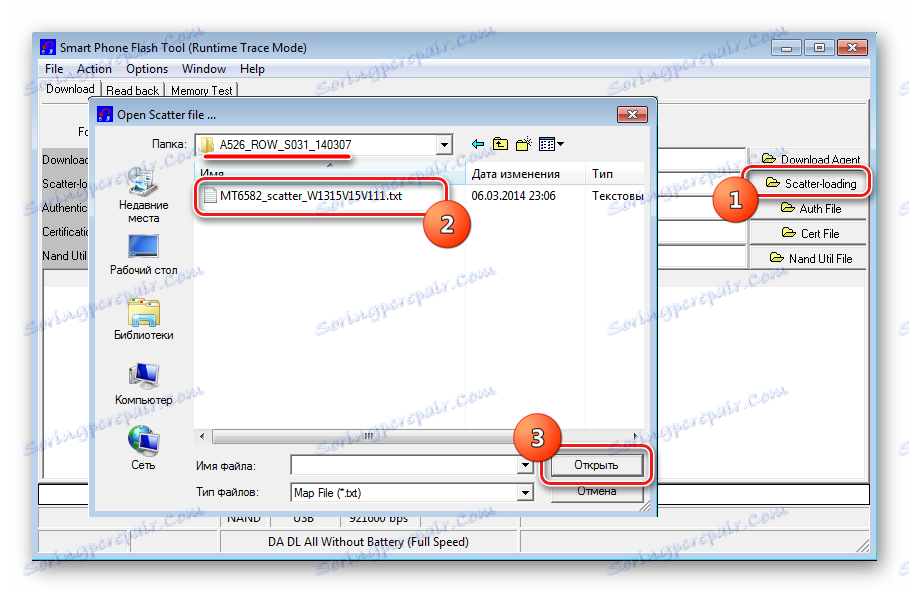The image size is (909, 593).
Task: Click the Открыть button
Action: tap(597, 465)
